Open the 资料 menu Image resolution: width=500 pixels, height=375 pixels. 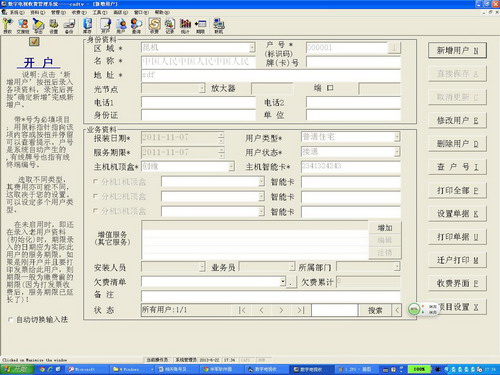pyautogui.click(x=37, y=12)
